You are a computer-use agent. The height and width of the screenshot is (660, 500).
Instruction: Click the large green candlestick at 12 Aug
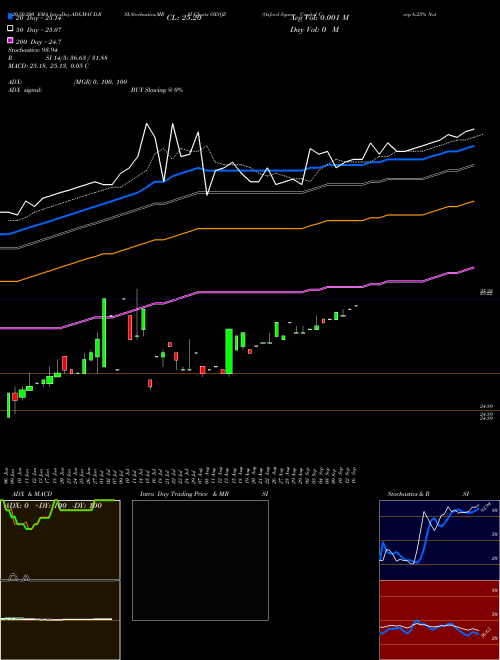229,351
